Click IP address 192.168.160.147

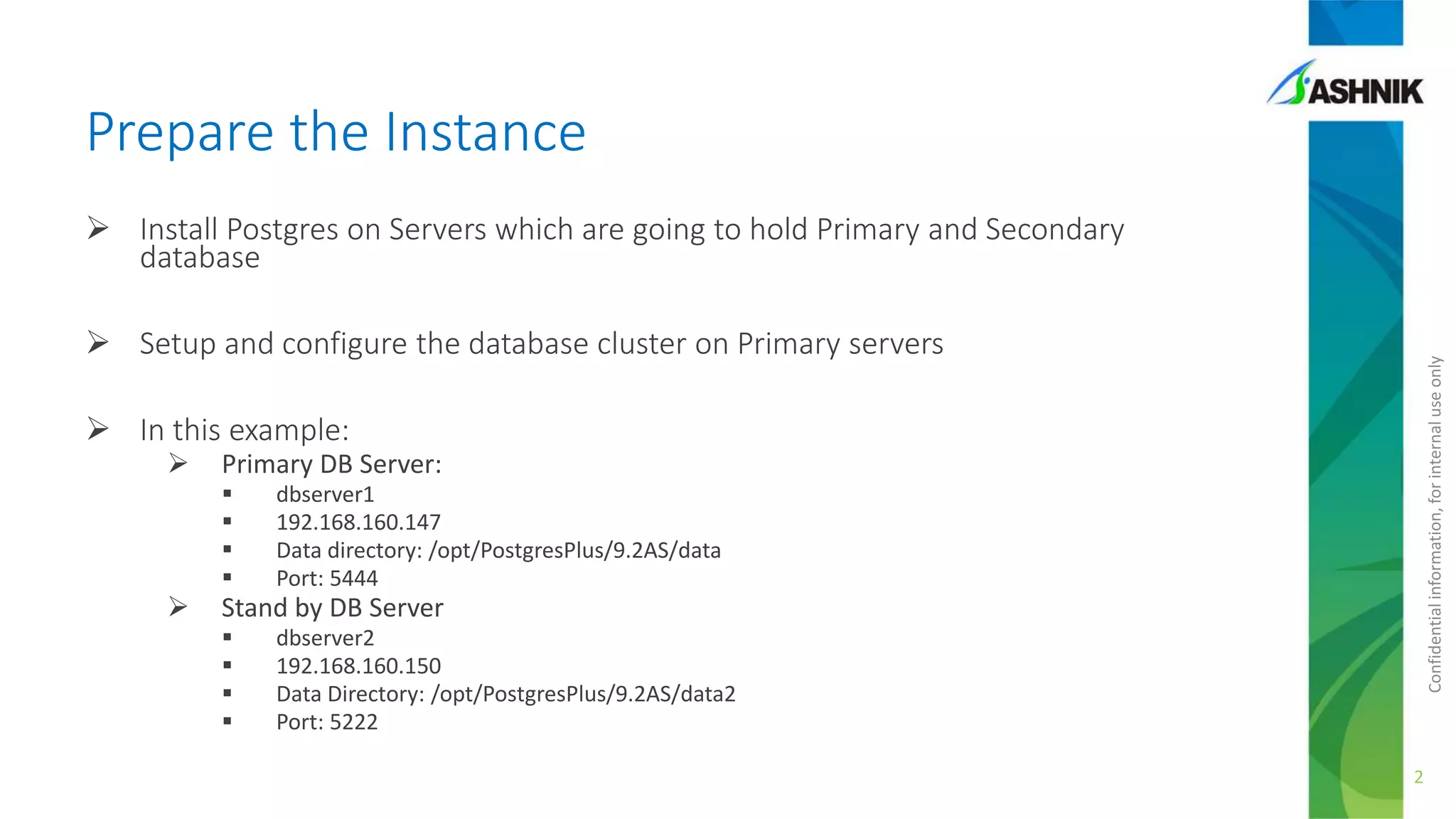[358, 523]
